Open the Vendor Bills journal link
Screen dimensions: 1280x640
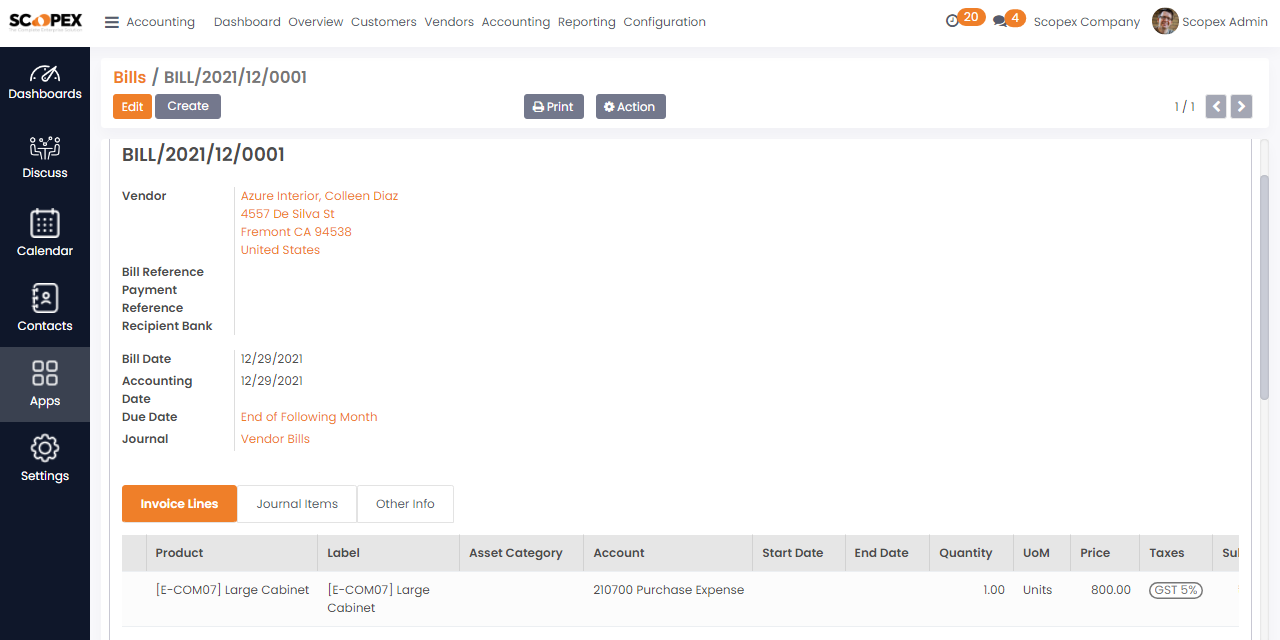coord(275,439)
